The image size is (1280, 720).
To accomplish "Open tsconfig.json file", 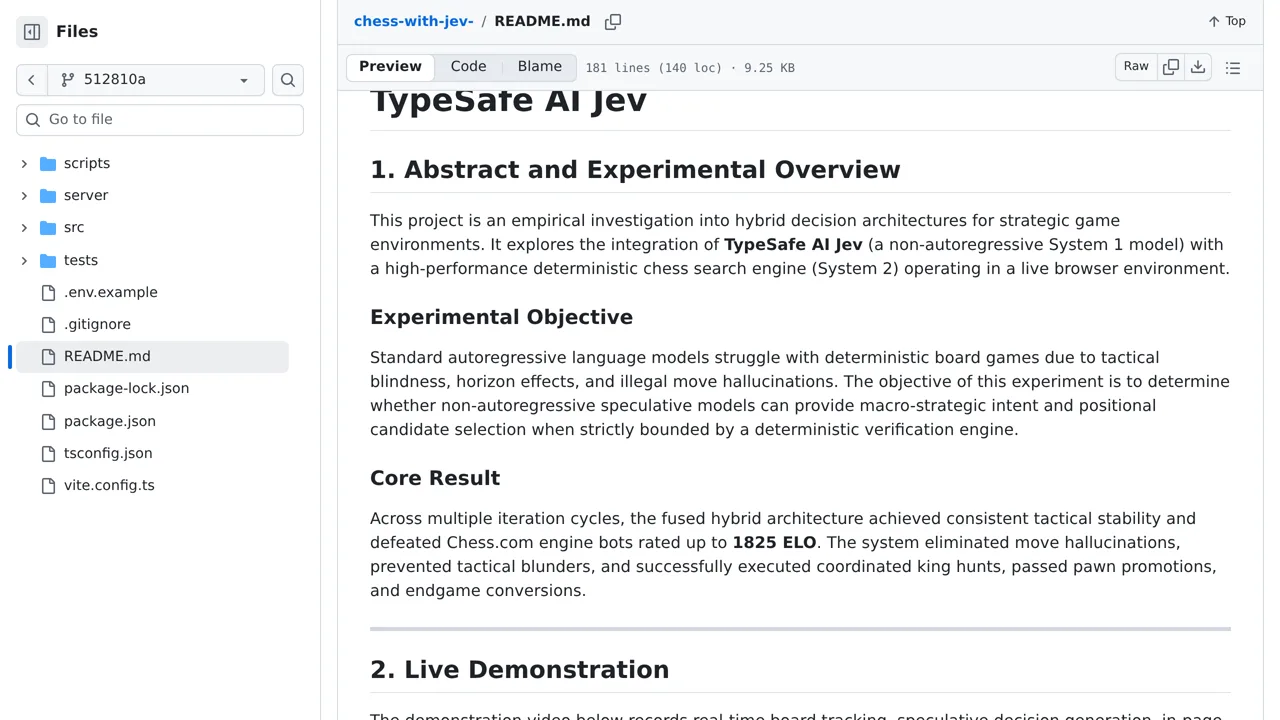I will click(x=108, y=453).
